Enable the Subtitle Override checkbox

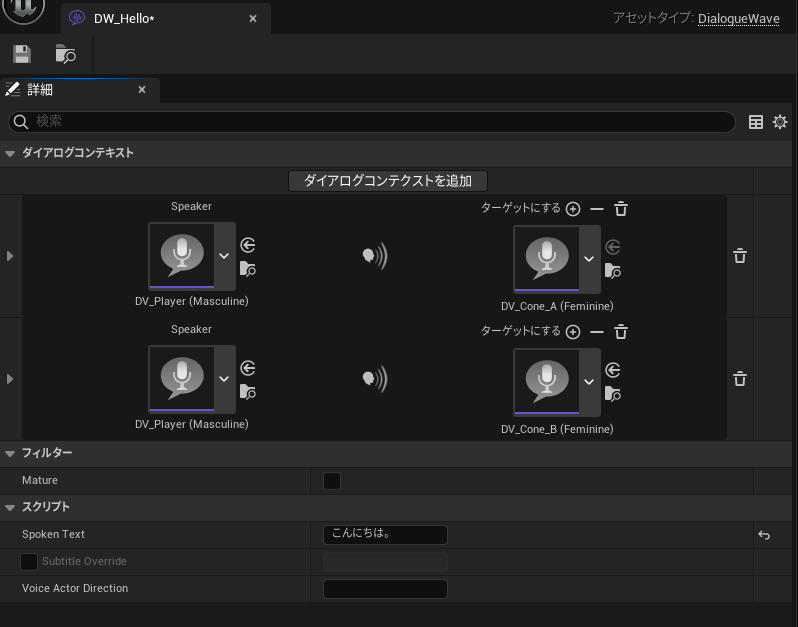pyautogui.click(x=28, y=562)
